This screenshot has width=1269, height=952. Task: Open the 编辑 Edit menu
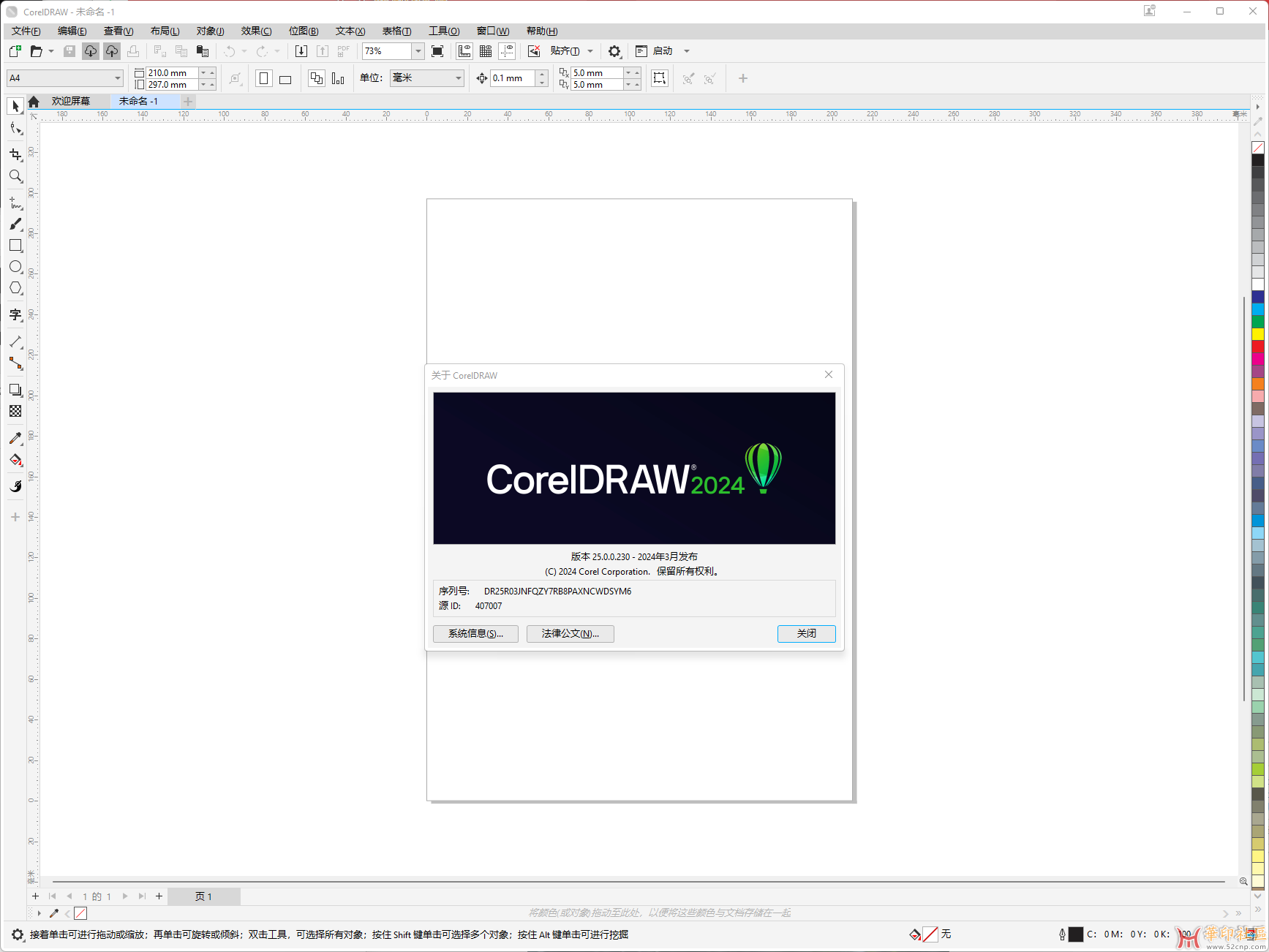pos(72,31)
